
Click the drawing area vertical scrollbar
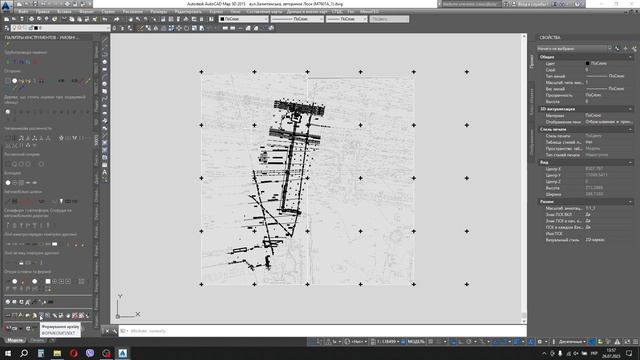click(524, 178)
